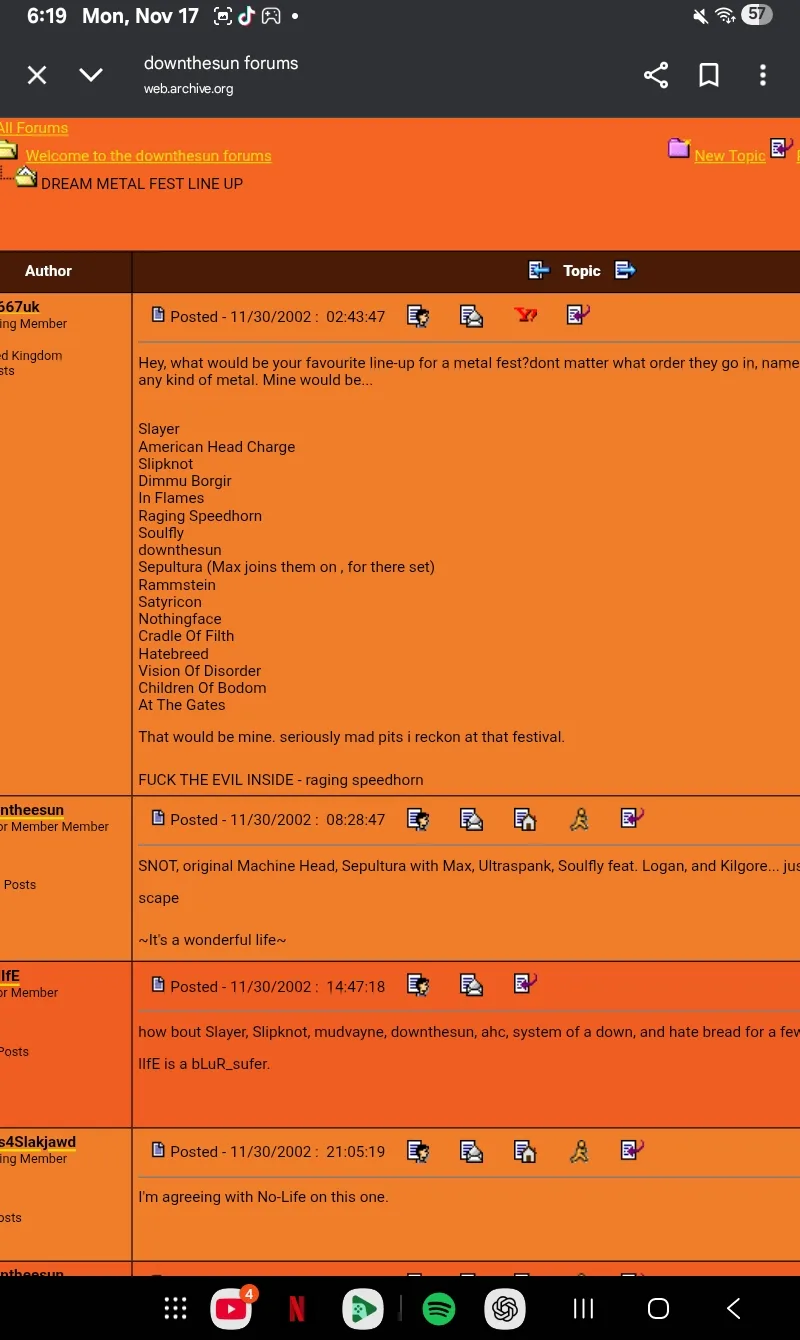Launch ChatGPT from the taskbar
Viewport: 800px width, 1340px height.
click(505, 1308)
